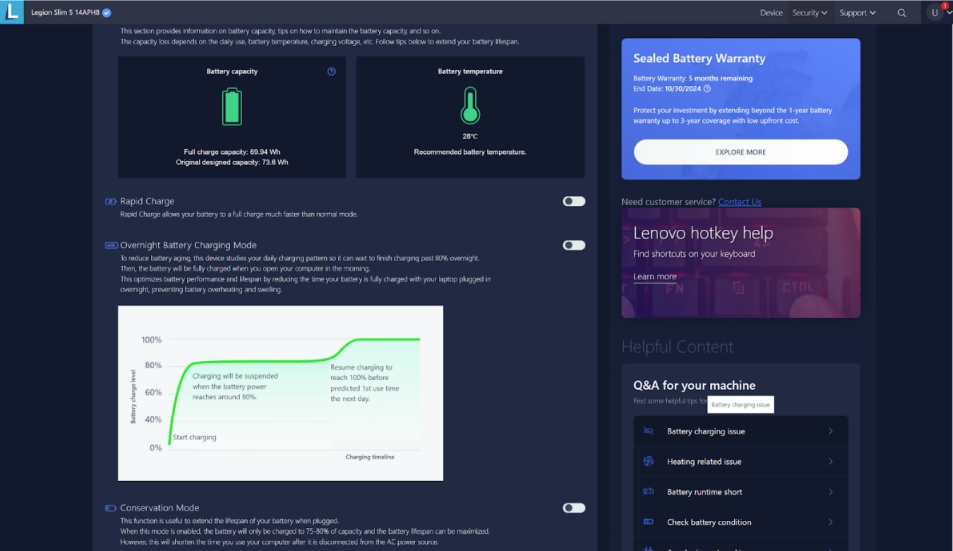Select the Battery charging issue row
The image size is (953, 551).
point(740,431)
